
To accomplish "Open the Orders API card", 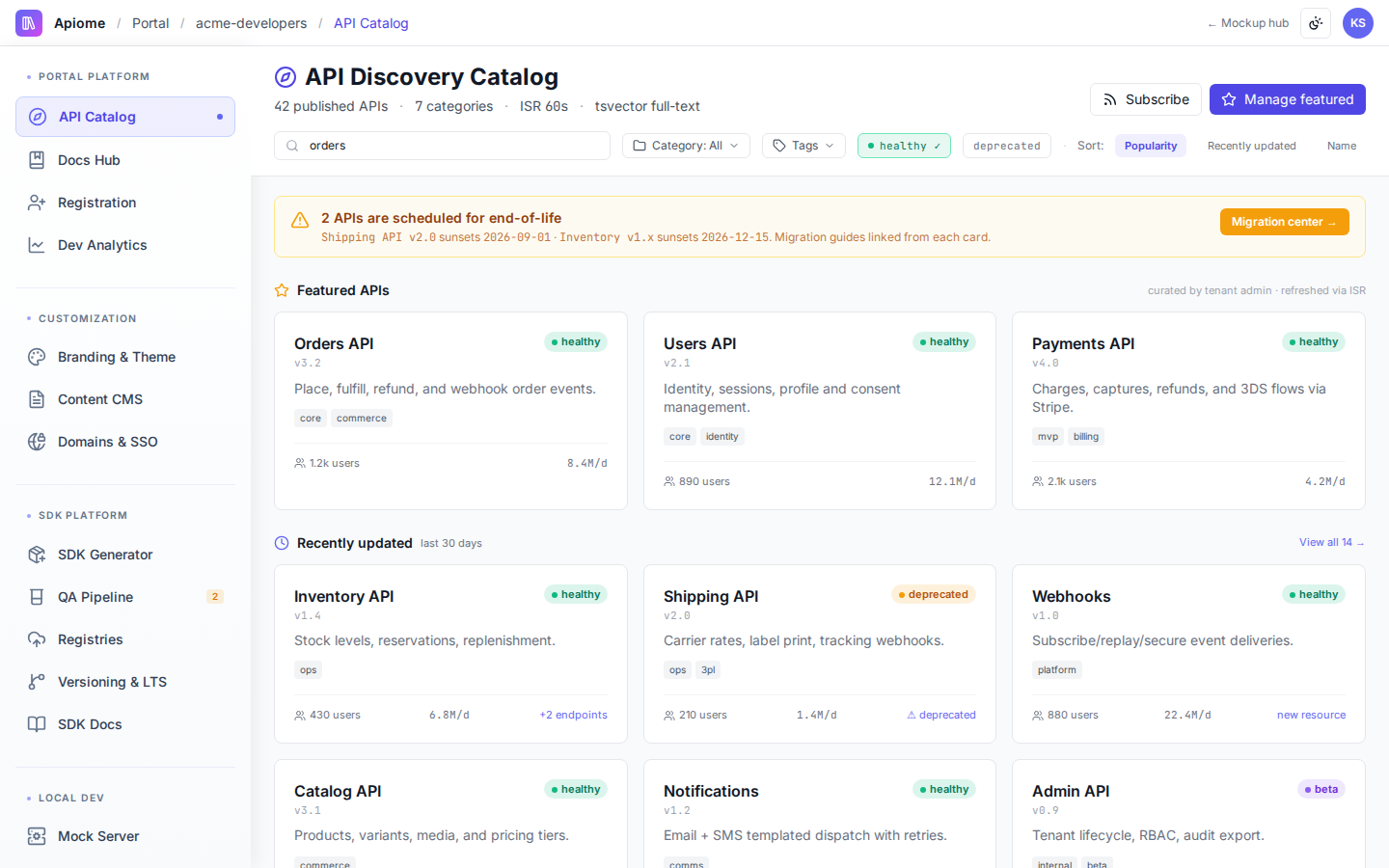I will [450, 411].
